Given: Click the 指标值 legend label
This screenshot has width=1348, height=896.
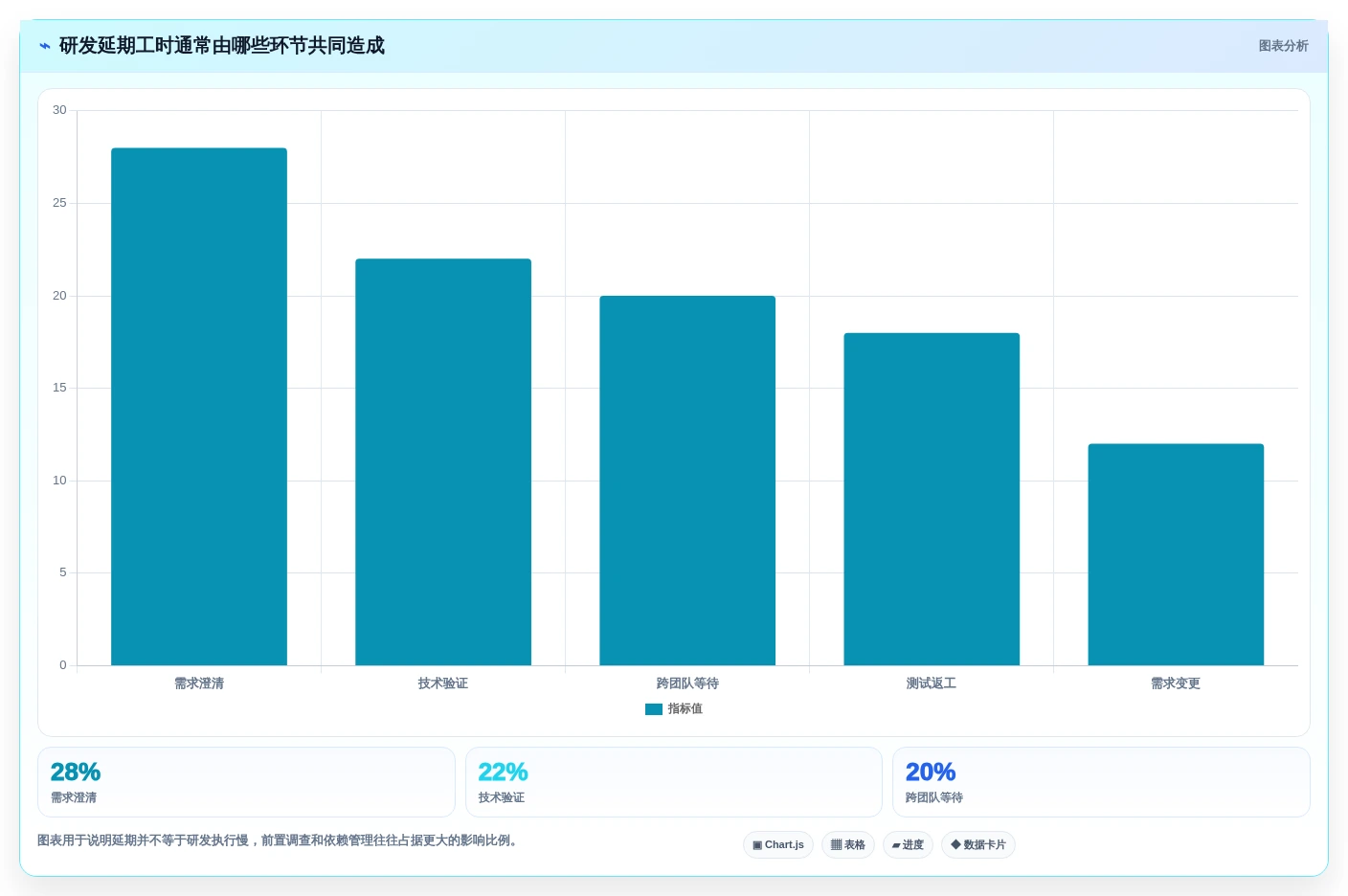Looking at the screenshot, I should [x=685, y=709].
